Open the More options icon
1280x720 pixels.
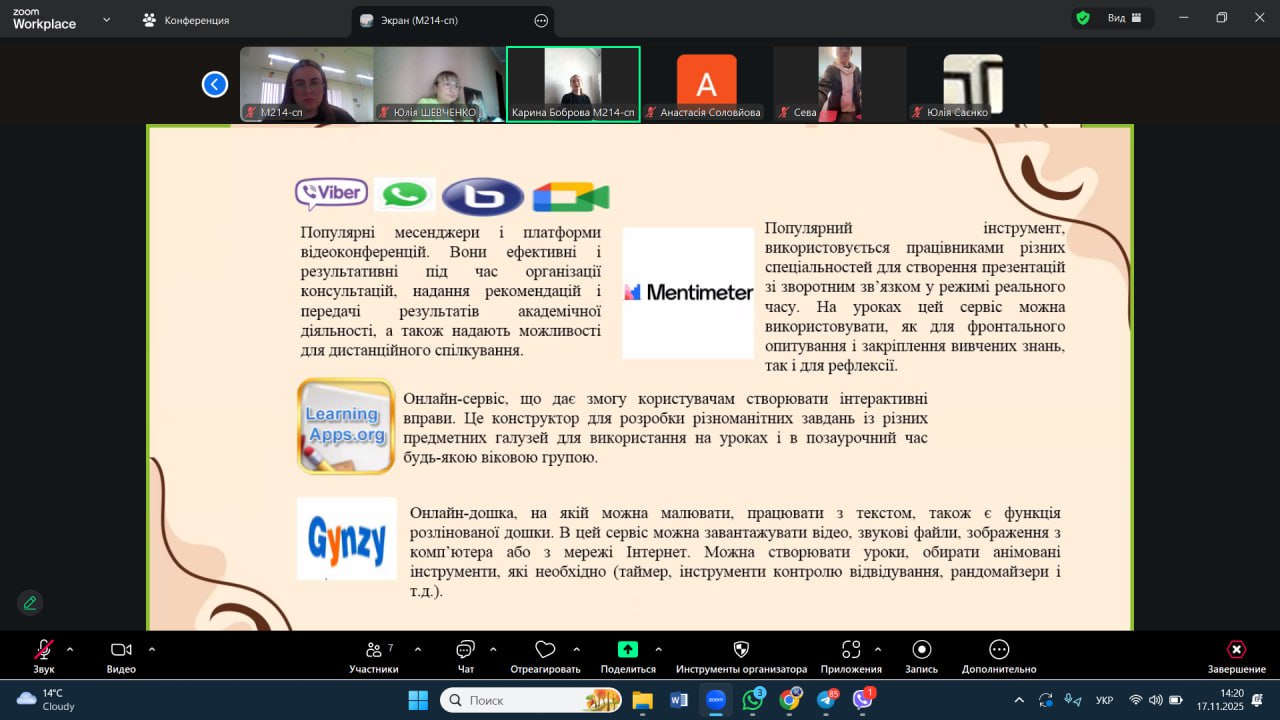[998, 650]
